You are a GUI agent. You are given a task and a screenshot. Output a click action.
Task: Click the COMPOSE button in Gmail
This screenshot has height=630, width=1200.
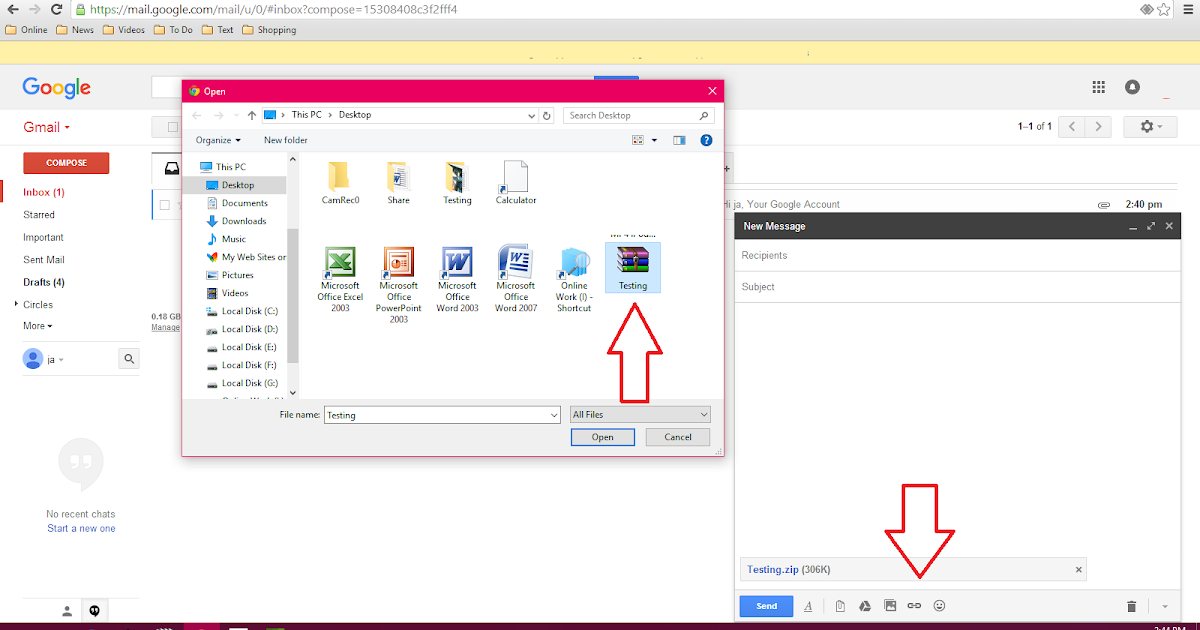(66, 163)
